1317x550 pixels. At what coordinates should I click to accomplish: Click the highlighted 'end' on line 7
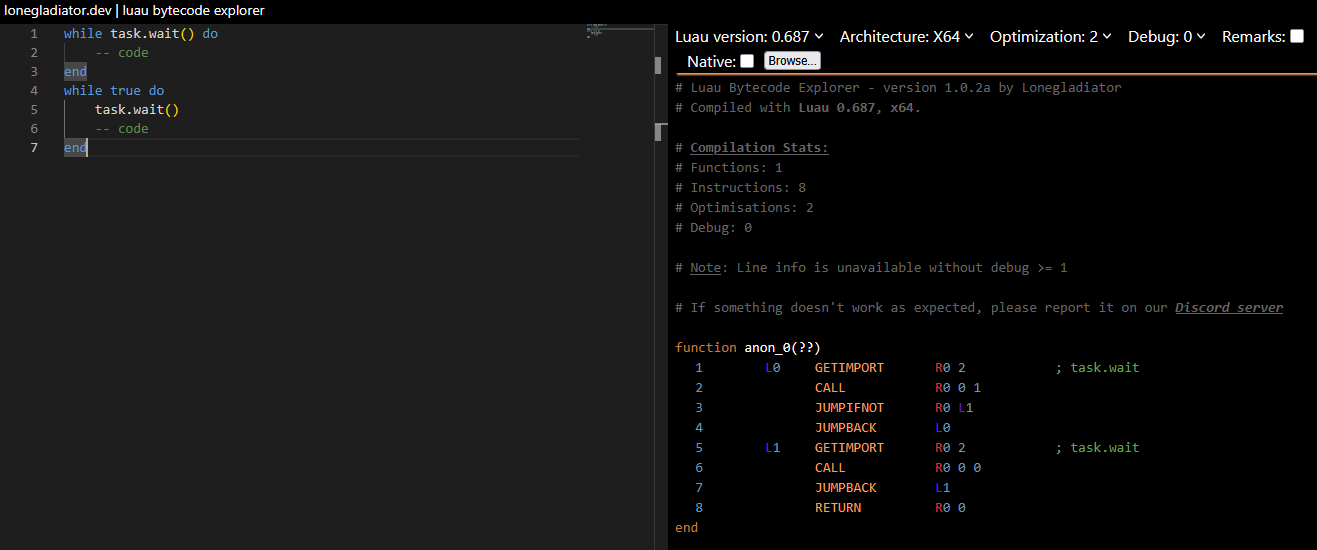(x=75, y=148)
